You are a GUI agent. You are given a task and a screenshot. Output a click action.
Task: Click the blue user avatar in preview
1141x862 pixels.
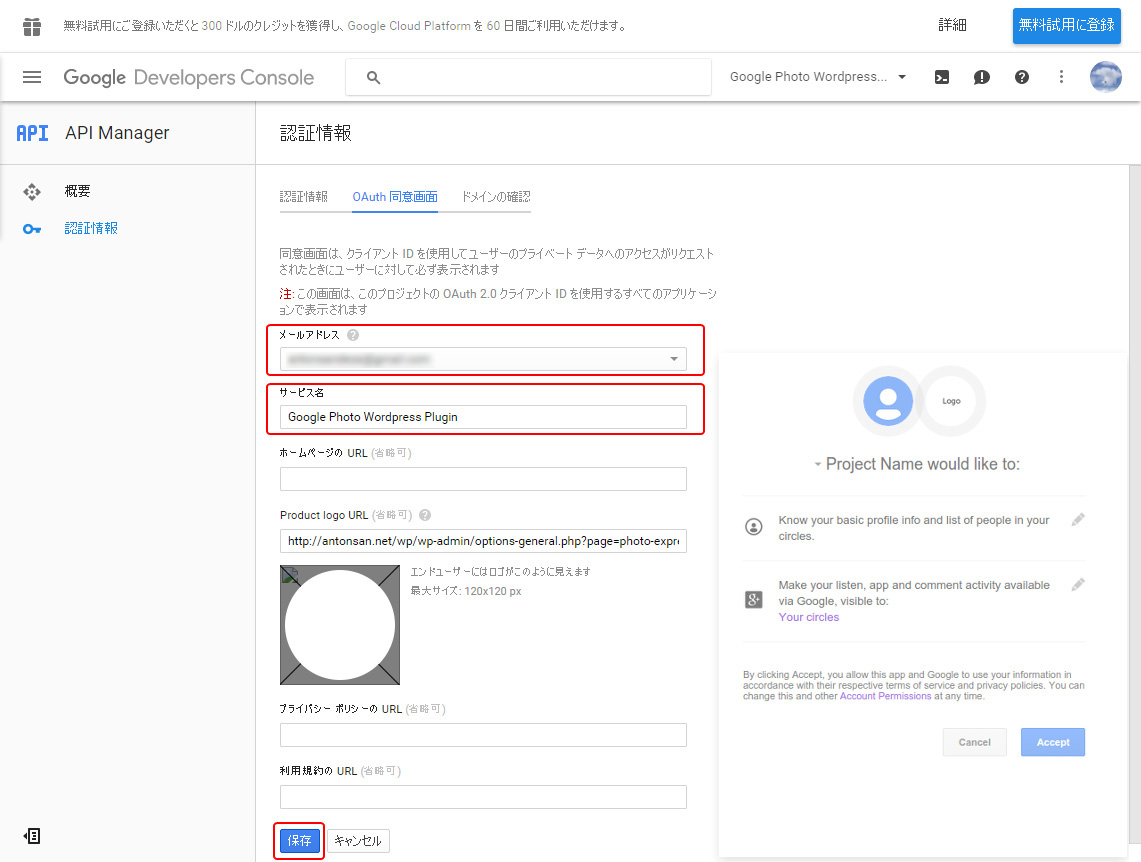coord(888,401)
